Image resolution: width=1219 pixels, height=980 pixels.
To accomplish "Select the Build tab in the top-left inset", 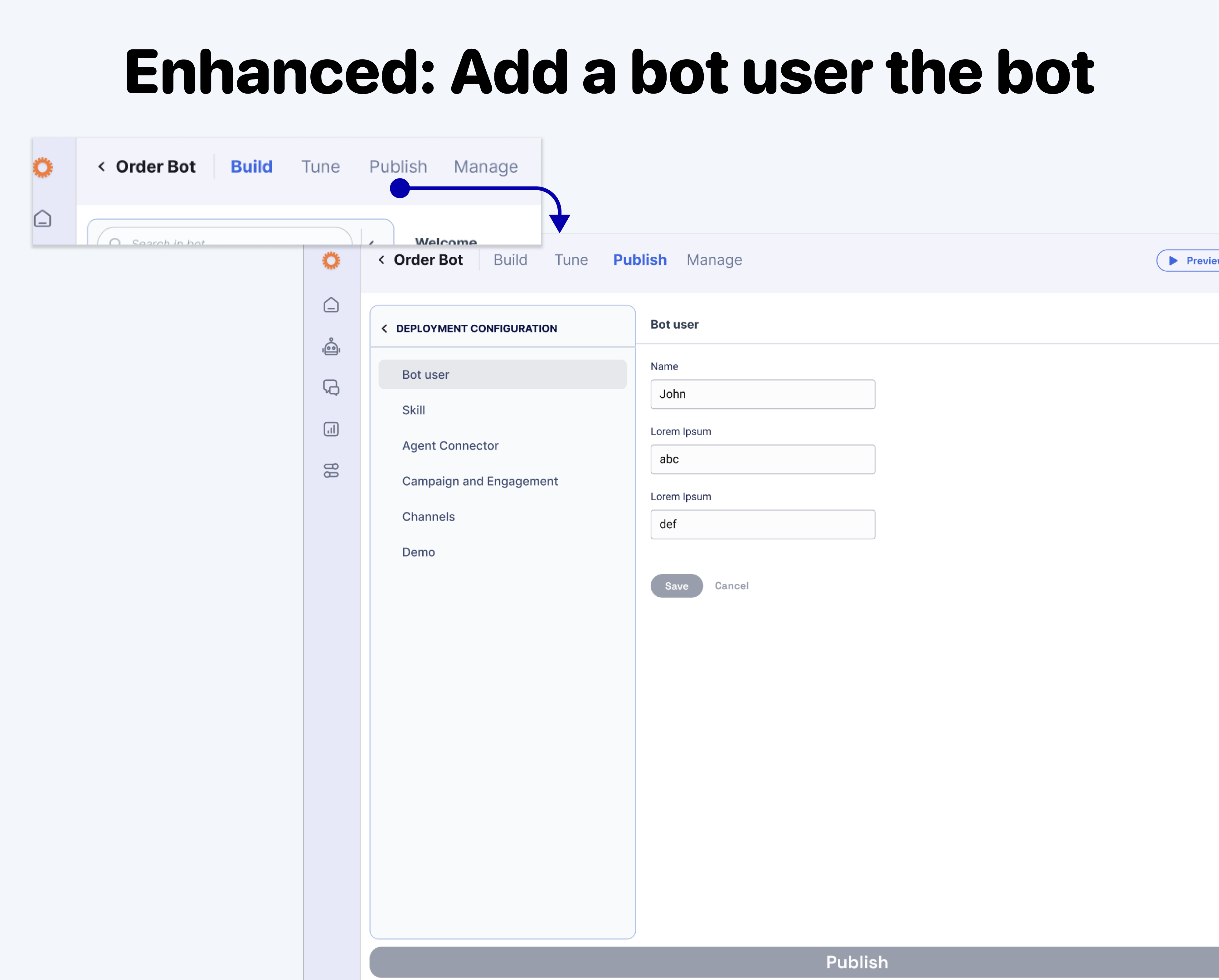I will 252,166.
